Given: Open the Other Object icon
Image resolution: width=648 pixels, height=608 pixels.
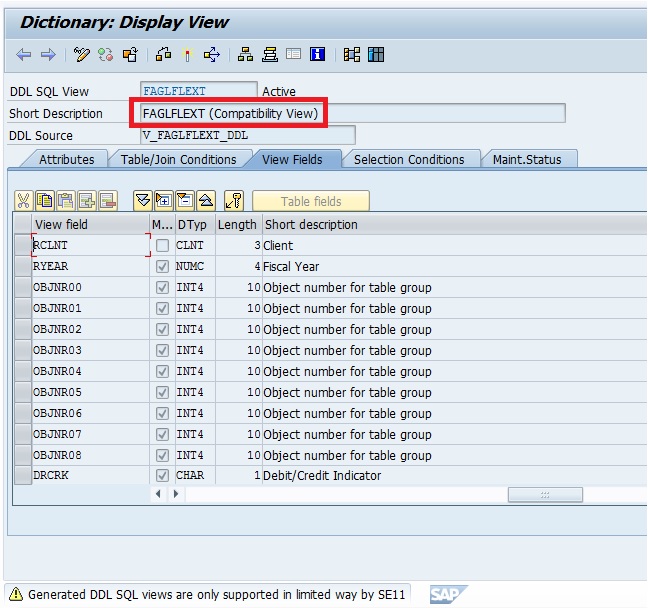Looking at the screenshot, I should [130, 55].
